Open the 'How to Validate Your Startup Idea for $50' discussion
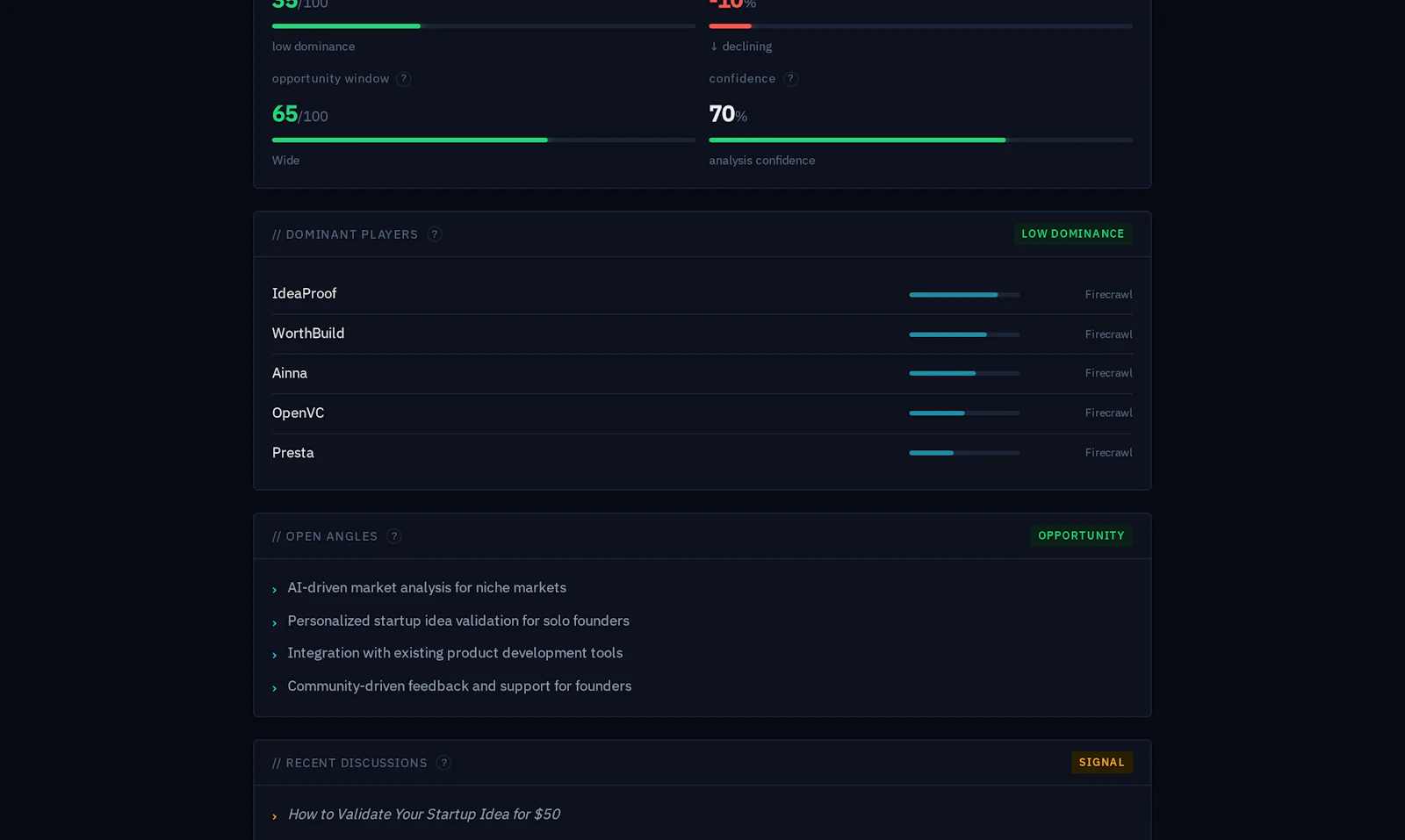The width and height of the screenshot is (1405, 840). coord(424,815)
